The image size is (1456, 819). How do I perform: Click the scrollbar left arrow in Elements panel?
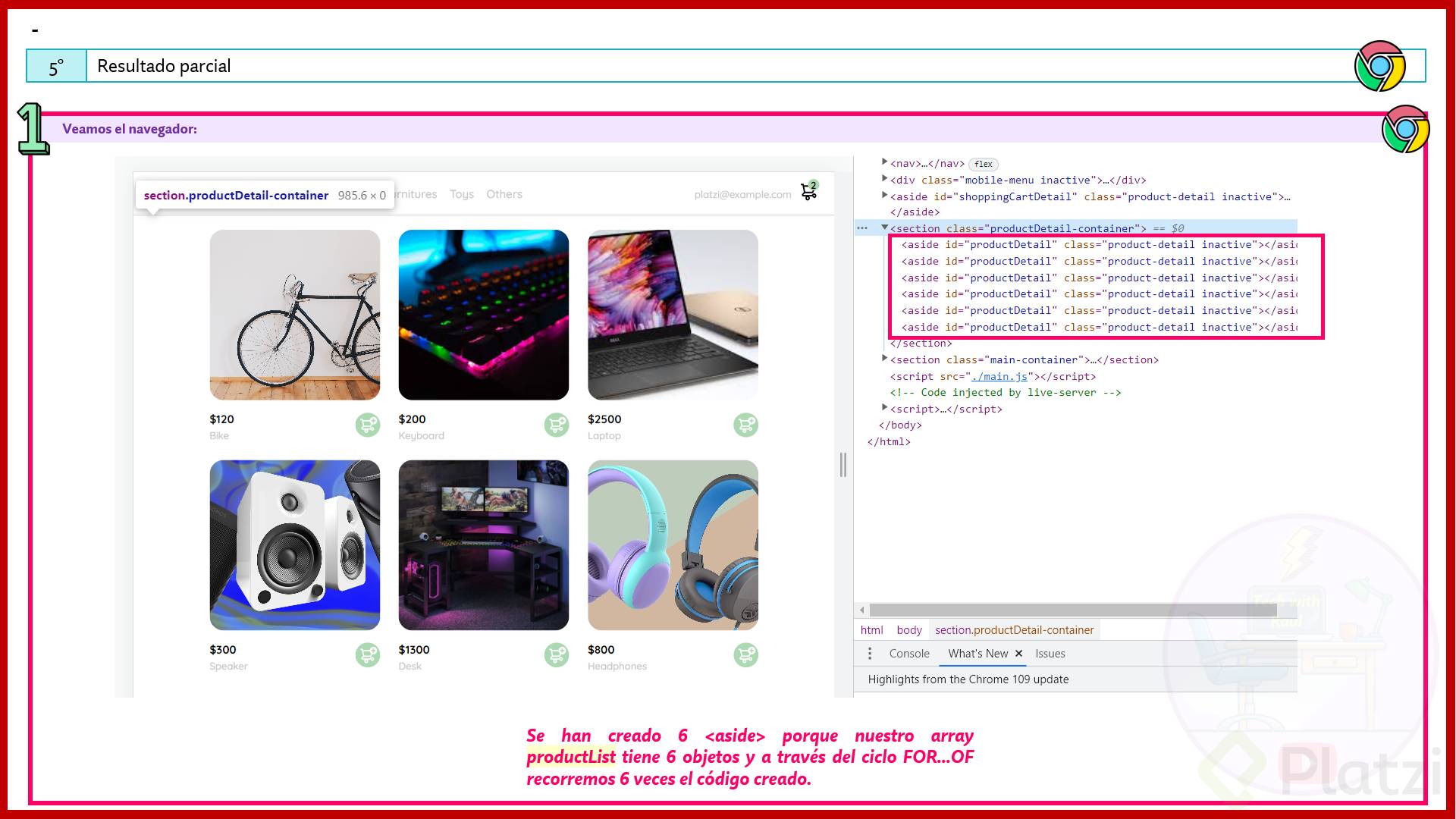(862, 610)
